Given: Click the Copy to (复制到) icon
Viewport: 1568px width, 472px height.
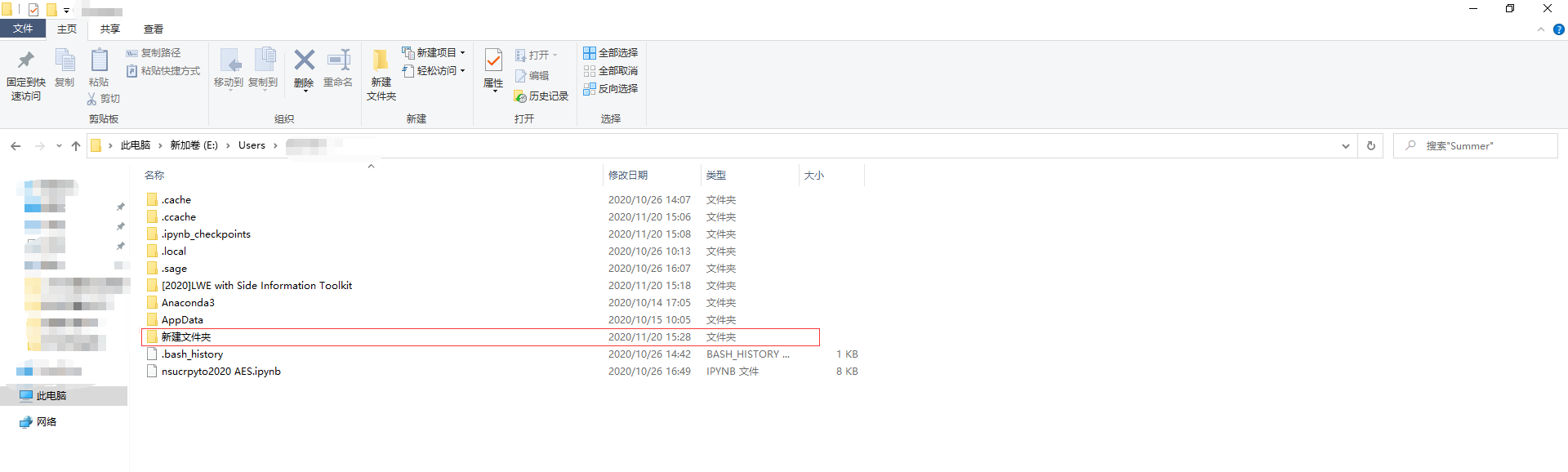Looking at the screenshot, I should 264,60.
